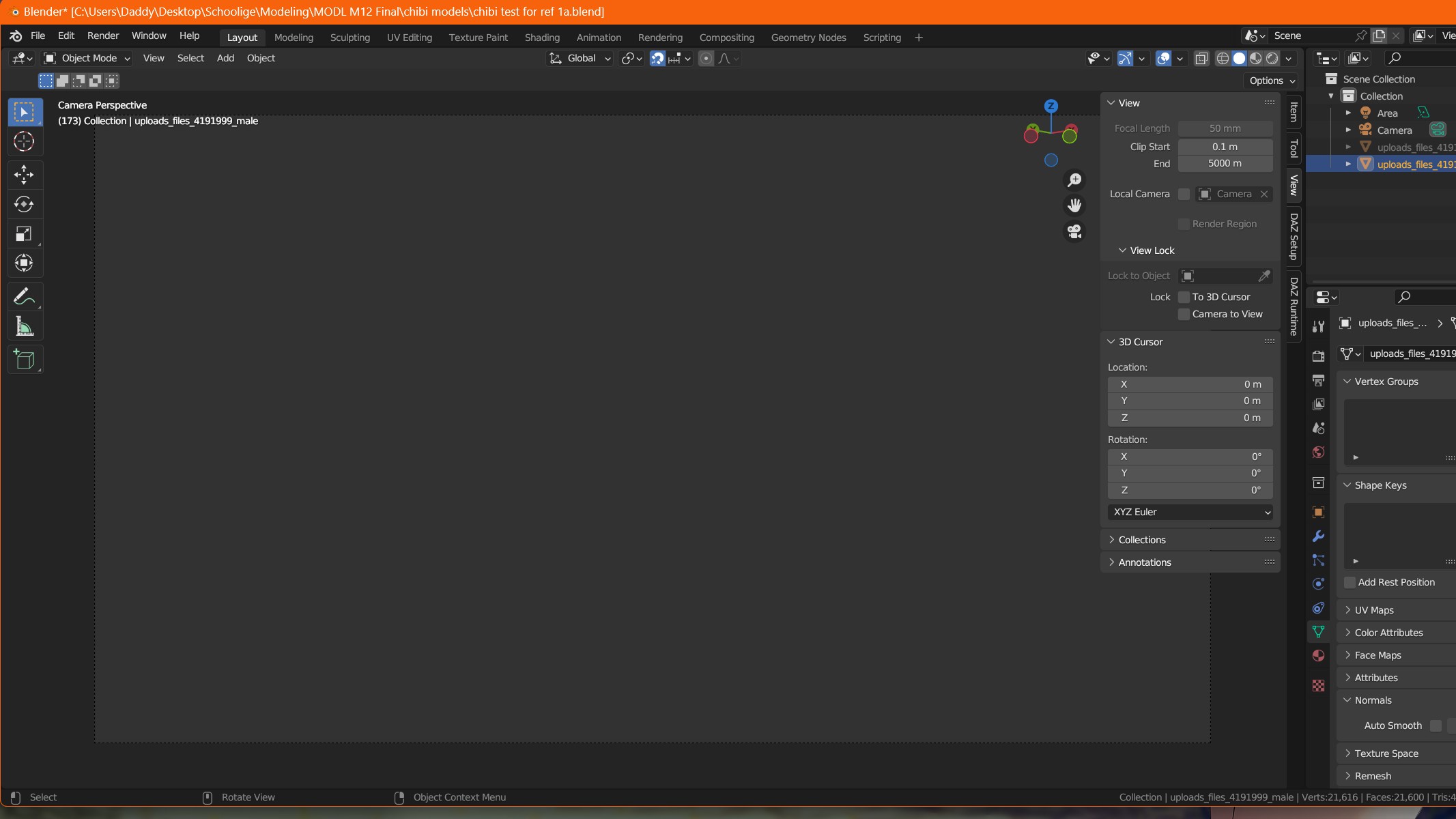Screen dimensions: 1456x819
Task: Enable Camera to View lock
Action: [x=1184, y=314]
